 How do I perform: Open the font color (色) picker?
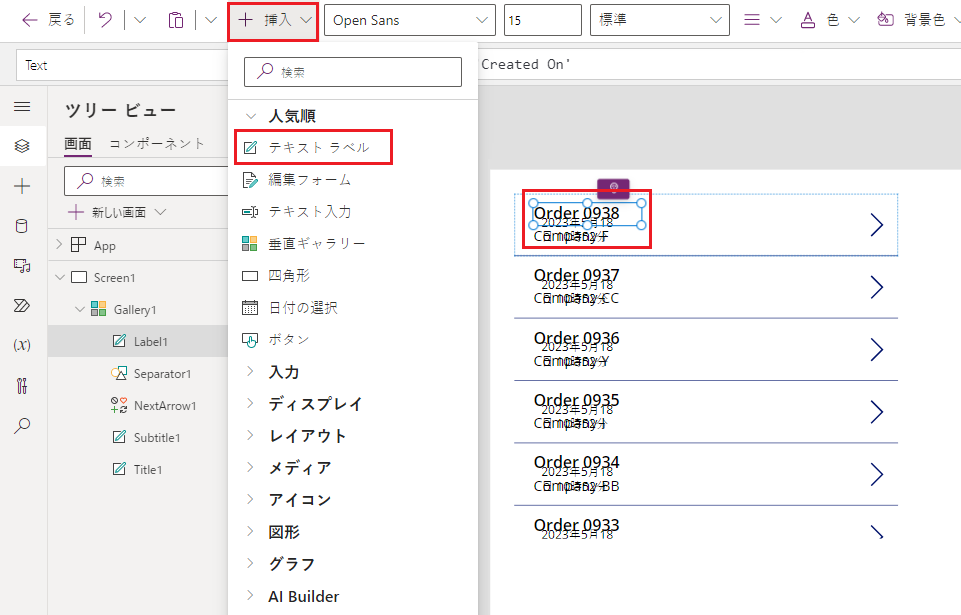pos(830,20)
